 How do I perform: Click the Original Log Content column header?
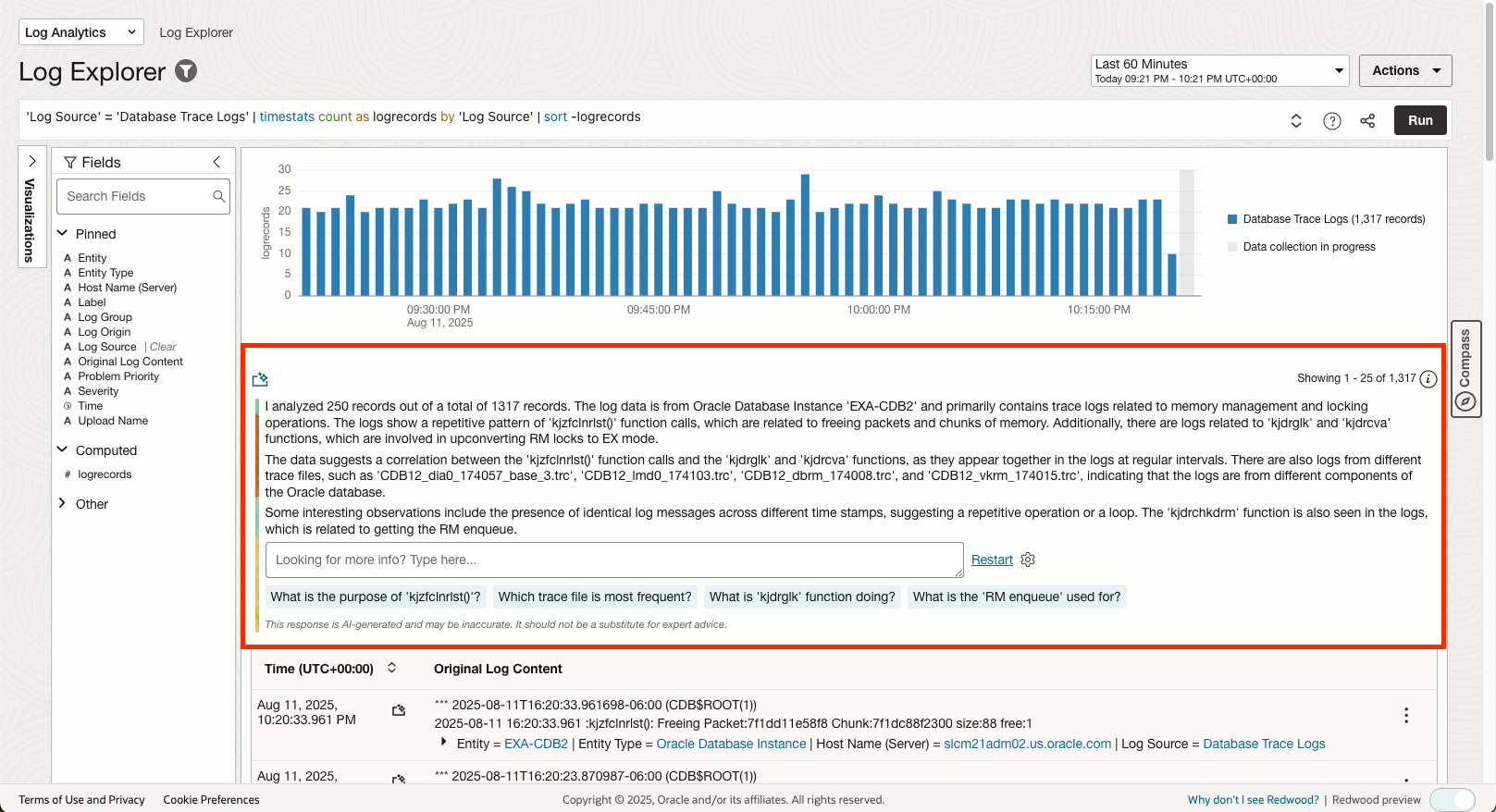pos(498,669)
